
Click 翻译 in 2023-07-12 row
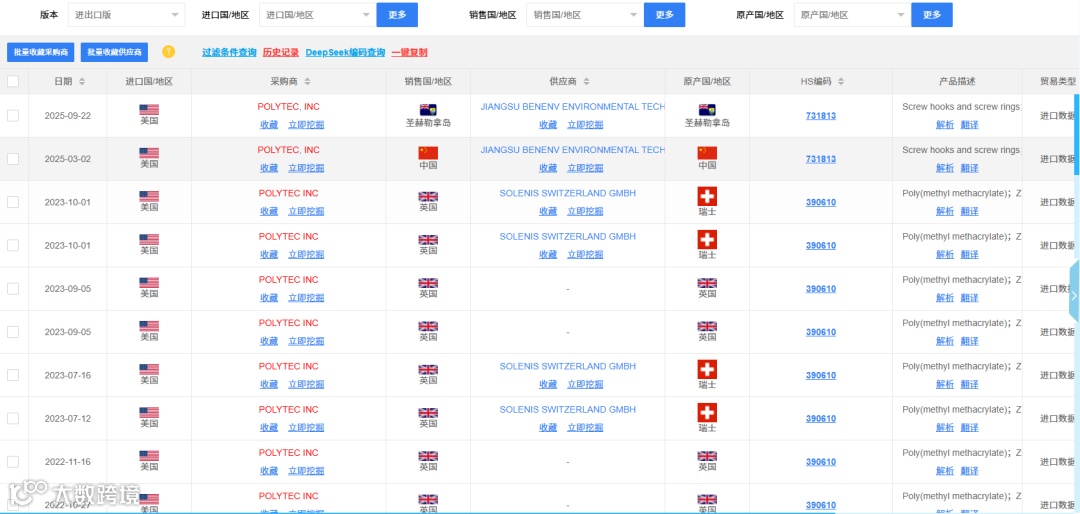(970, 428)
